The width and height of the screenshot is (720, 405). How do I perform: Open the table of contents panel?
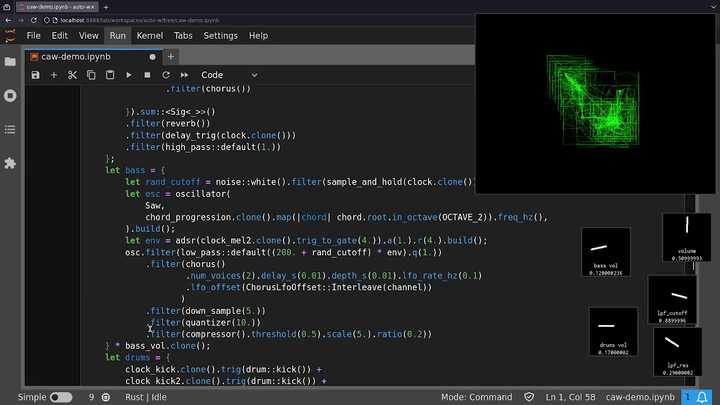tap(10, 129)
